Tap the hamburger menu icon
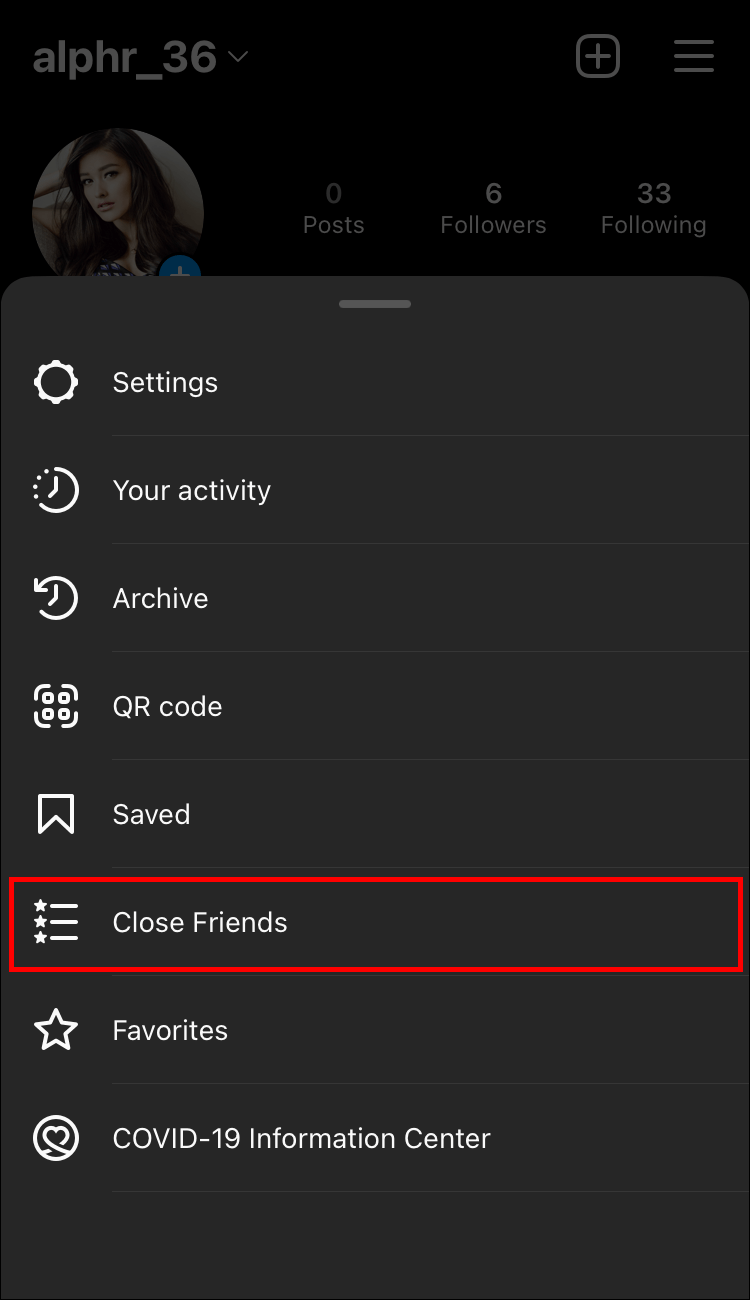This screenshot has height=1300, width=750. [693, 56]
